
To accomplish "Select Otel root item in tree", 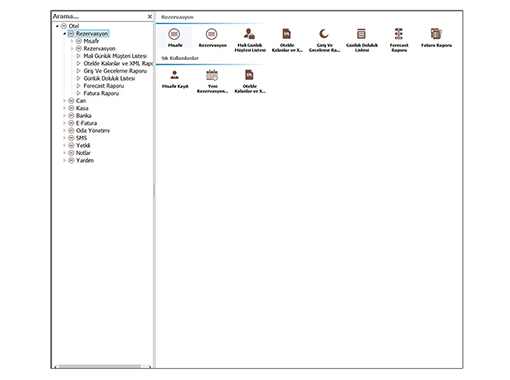I will (x=70, y=26).
